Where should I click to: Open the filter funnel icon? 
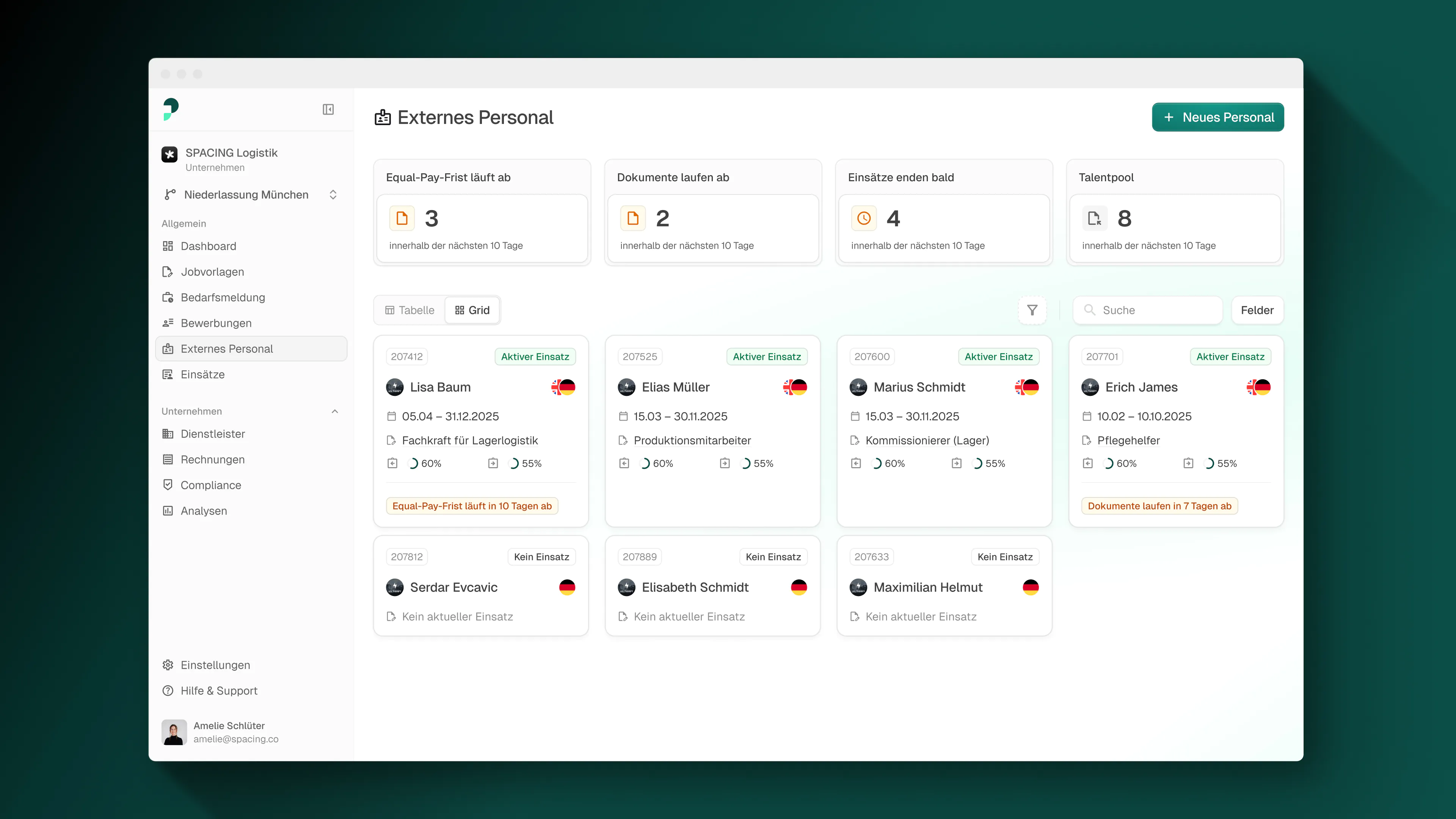point(1032,310)
